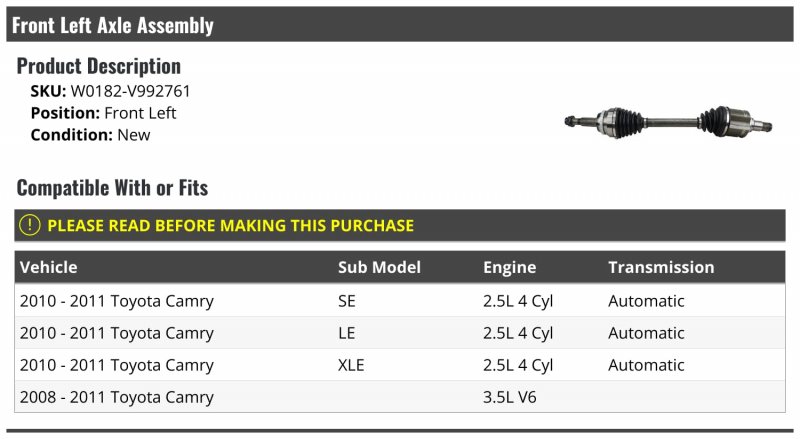Click the Product Description heading
Image resolution: width=800 pixels, height=439 pixels.
click(99, 66)
